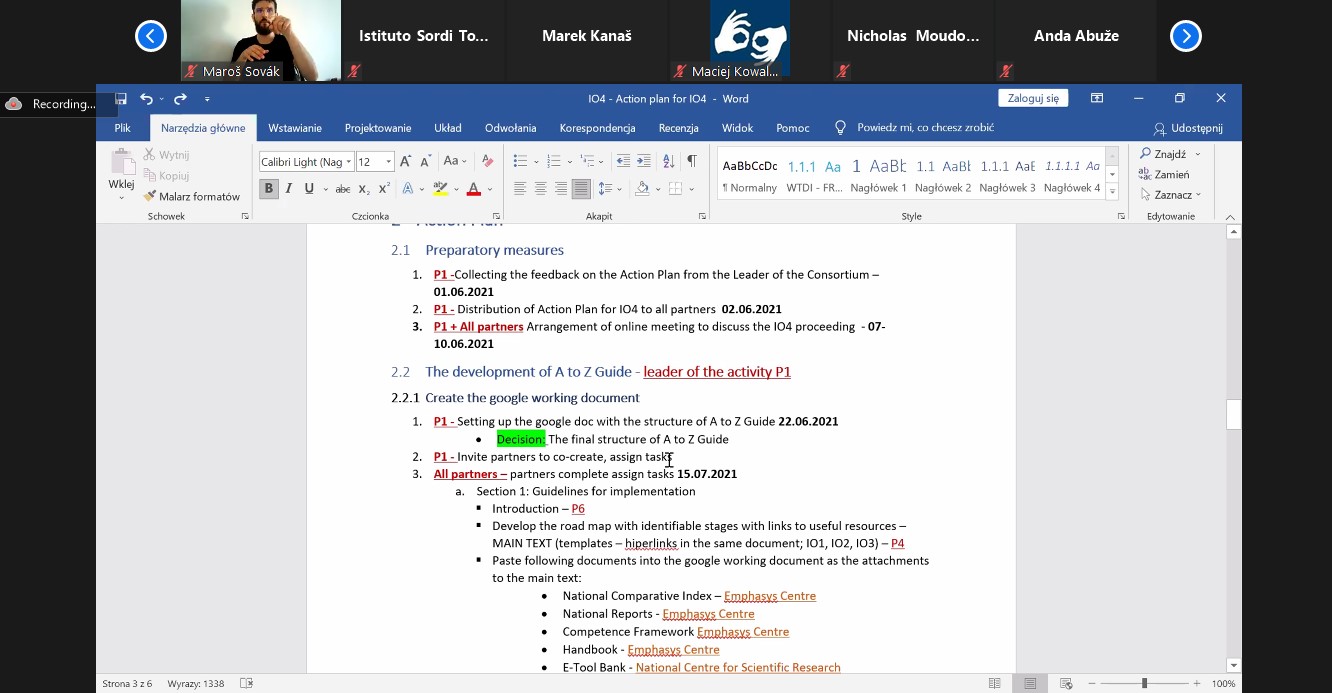This screenshot has height=693, width=1332.
Task: Switch to the Widok view tab
Action: click(737, 128)
